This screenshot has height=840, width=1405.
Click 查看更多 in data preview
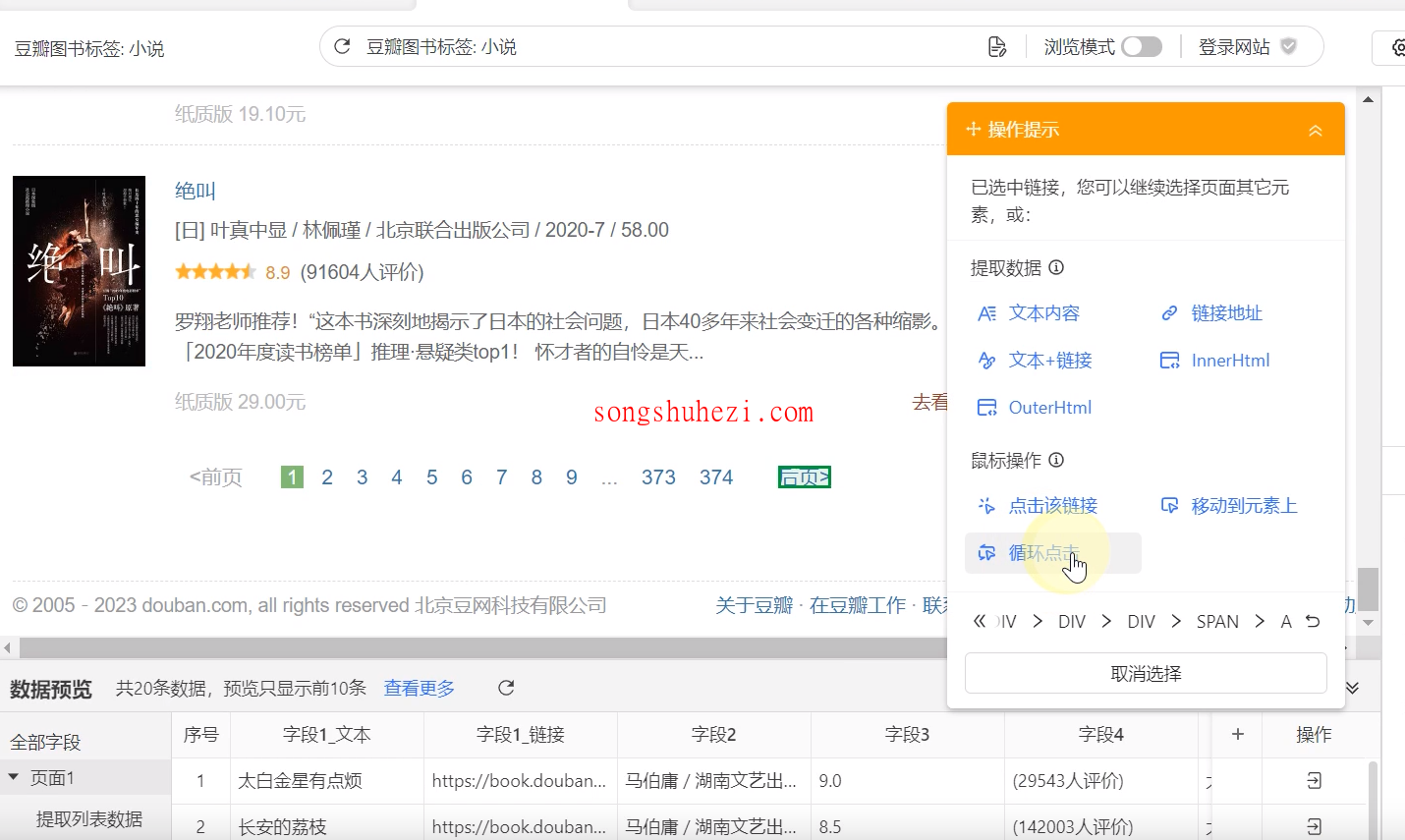(420, 689)
